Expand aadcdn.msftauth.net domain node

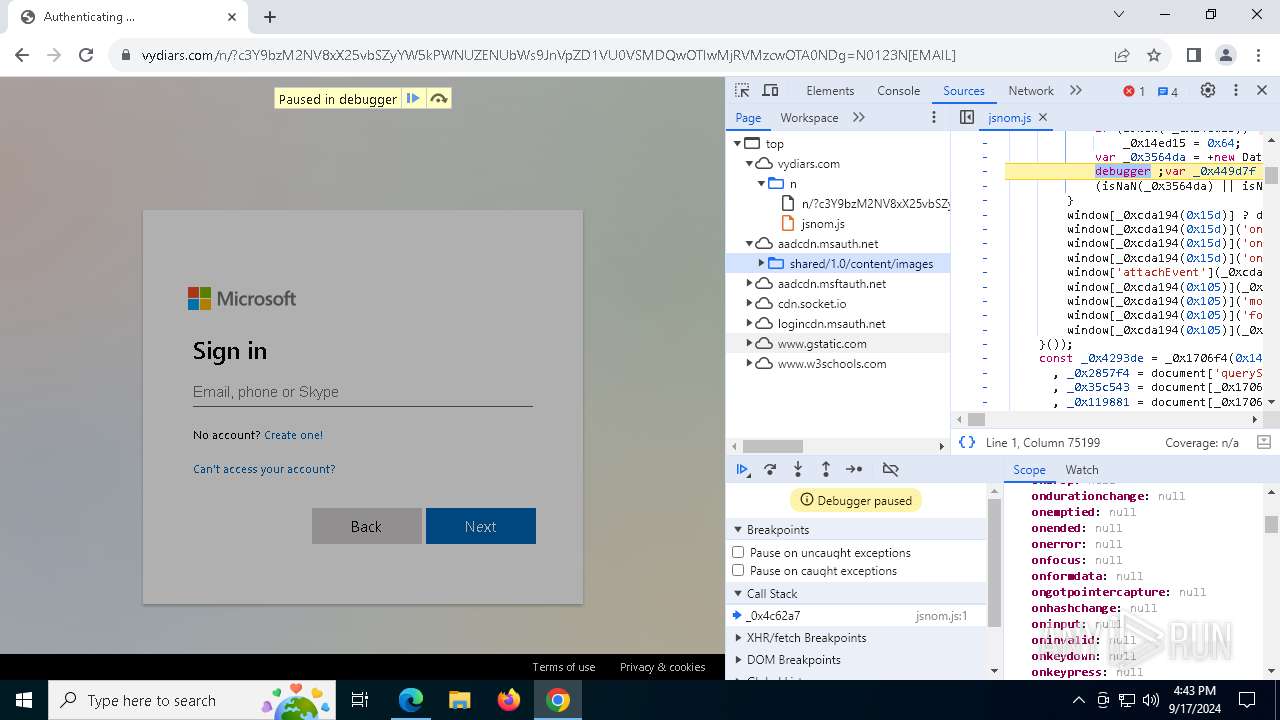pyautogui.click(x=750, y=283)
